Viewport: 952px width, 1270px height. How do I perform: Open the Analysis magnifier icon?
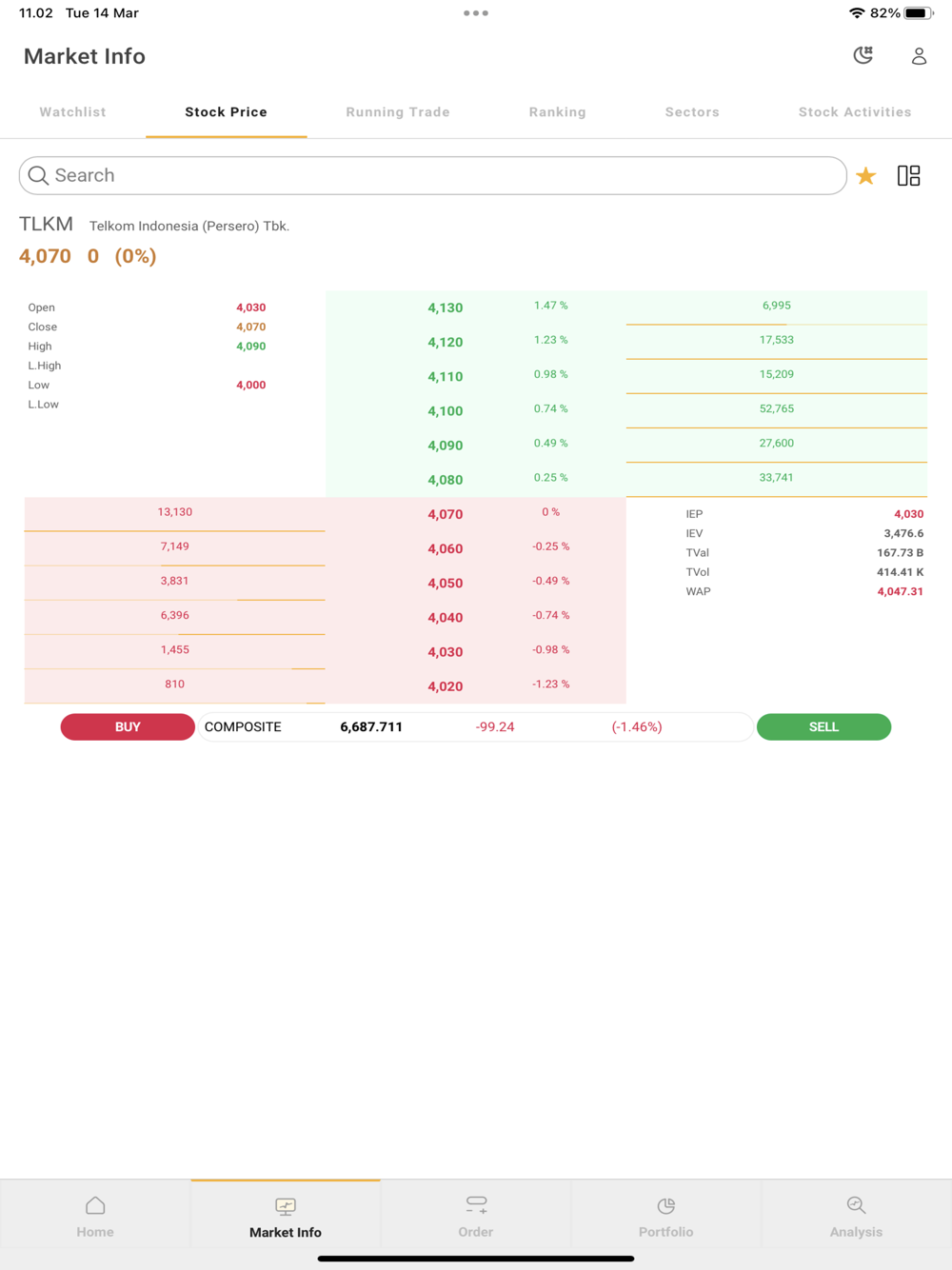[x=856, y=1205]
